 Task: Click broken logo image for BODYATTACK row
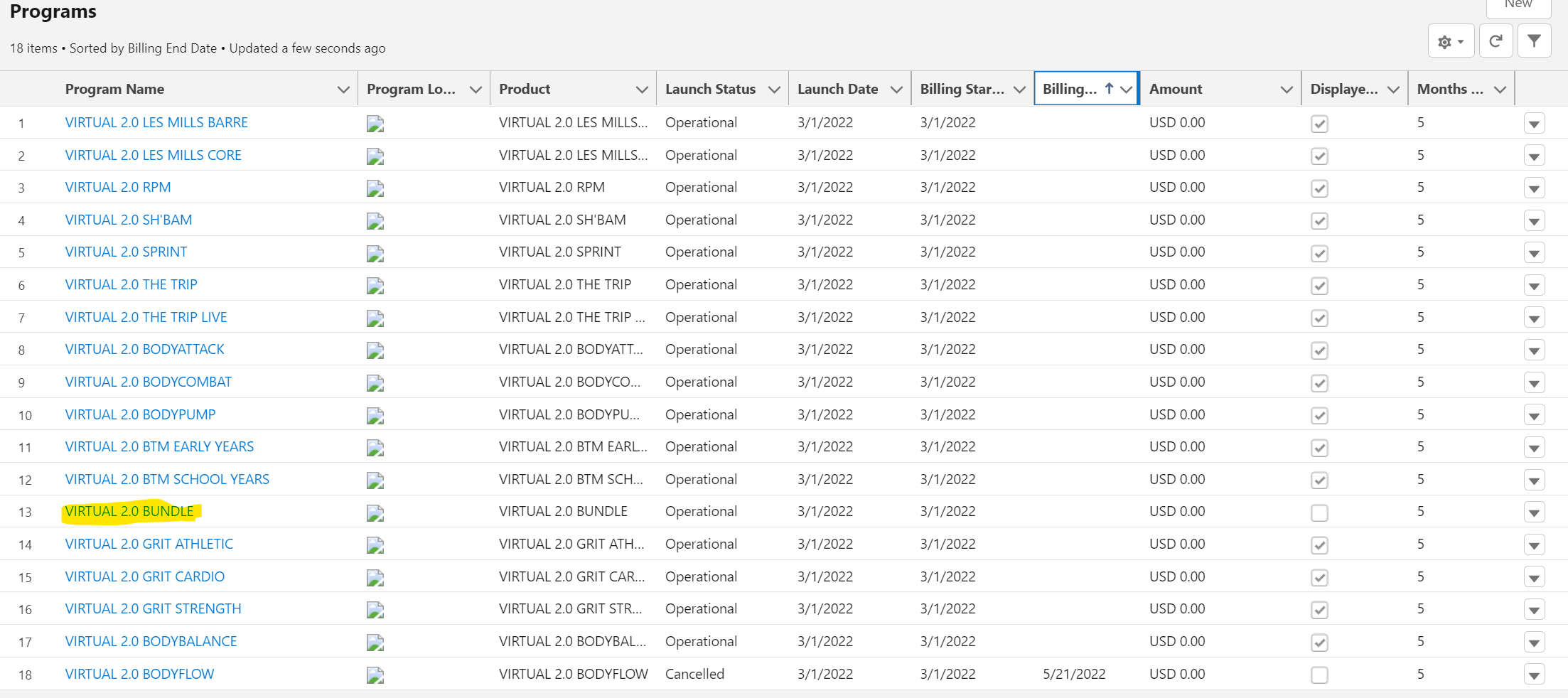(375, 350)
